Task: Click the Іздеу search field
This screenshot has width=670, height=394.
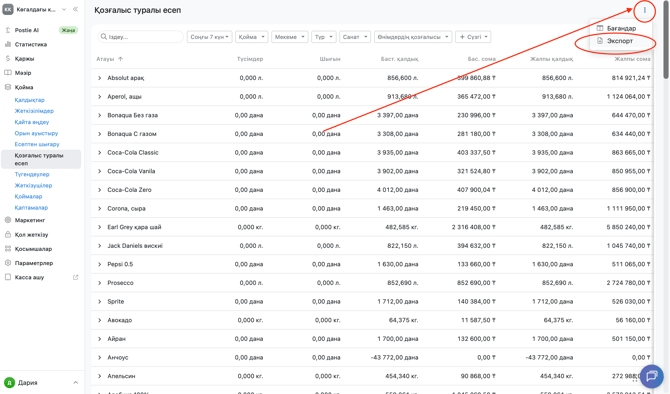Action: pyautogui.click(x=141, y=37)
